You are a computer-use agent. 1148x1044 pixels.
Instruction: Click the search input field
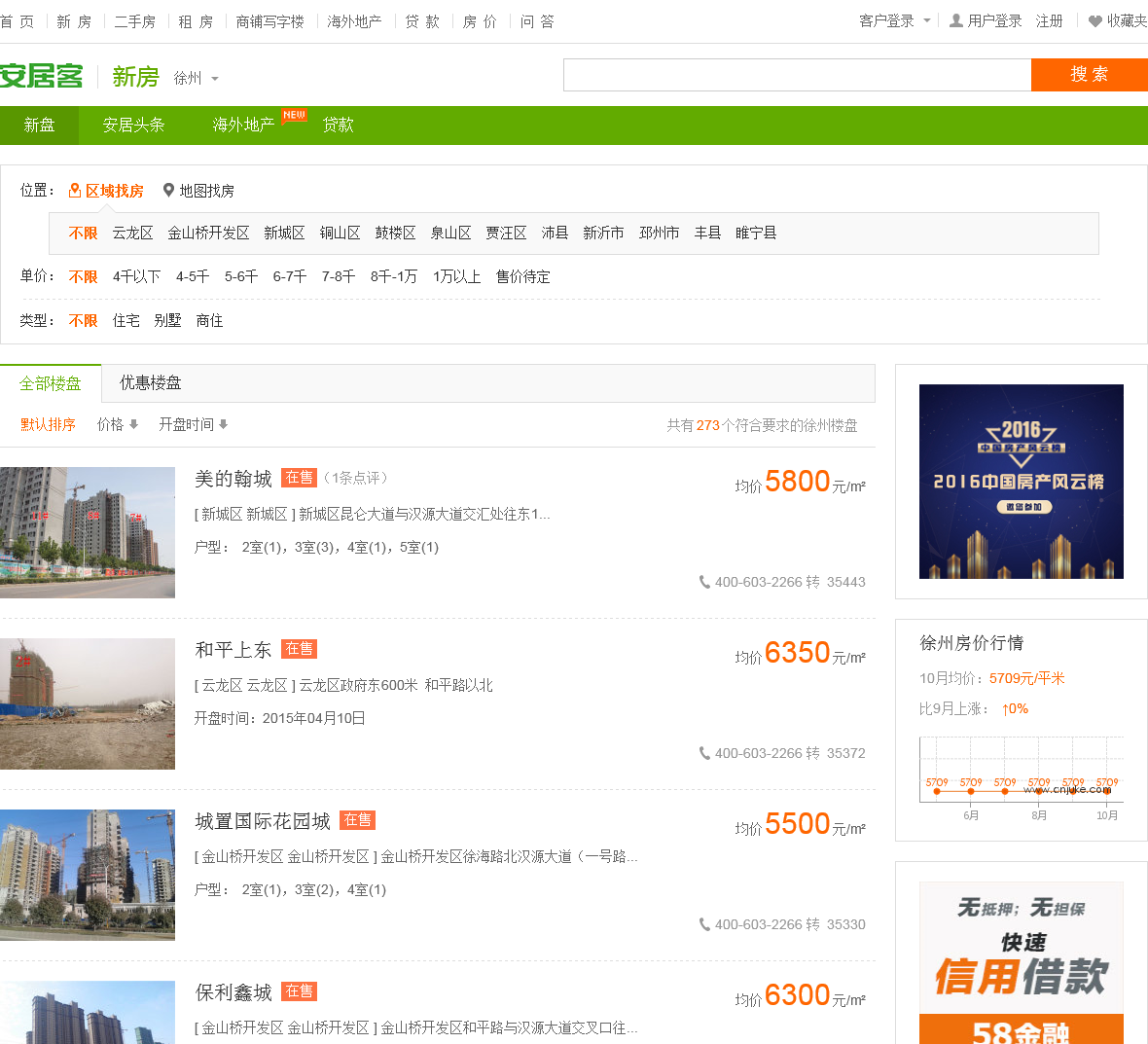click(x=798, y=75)
